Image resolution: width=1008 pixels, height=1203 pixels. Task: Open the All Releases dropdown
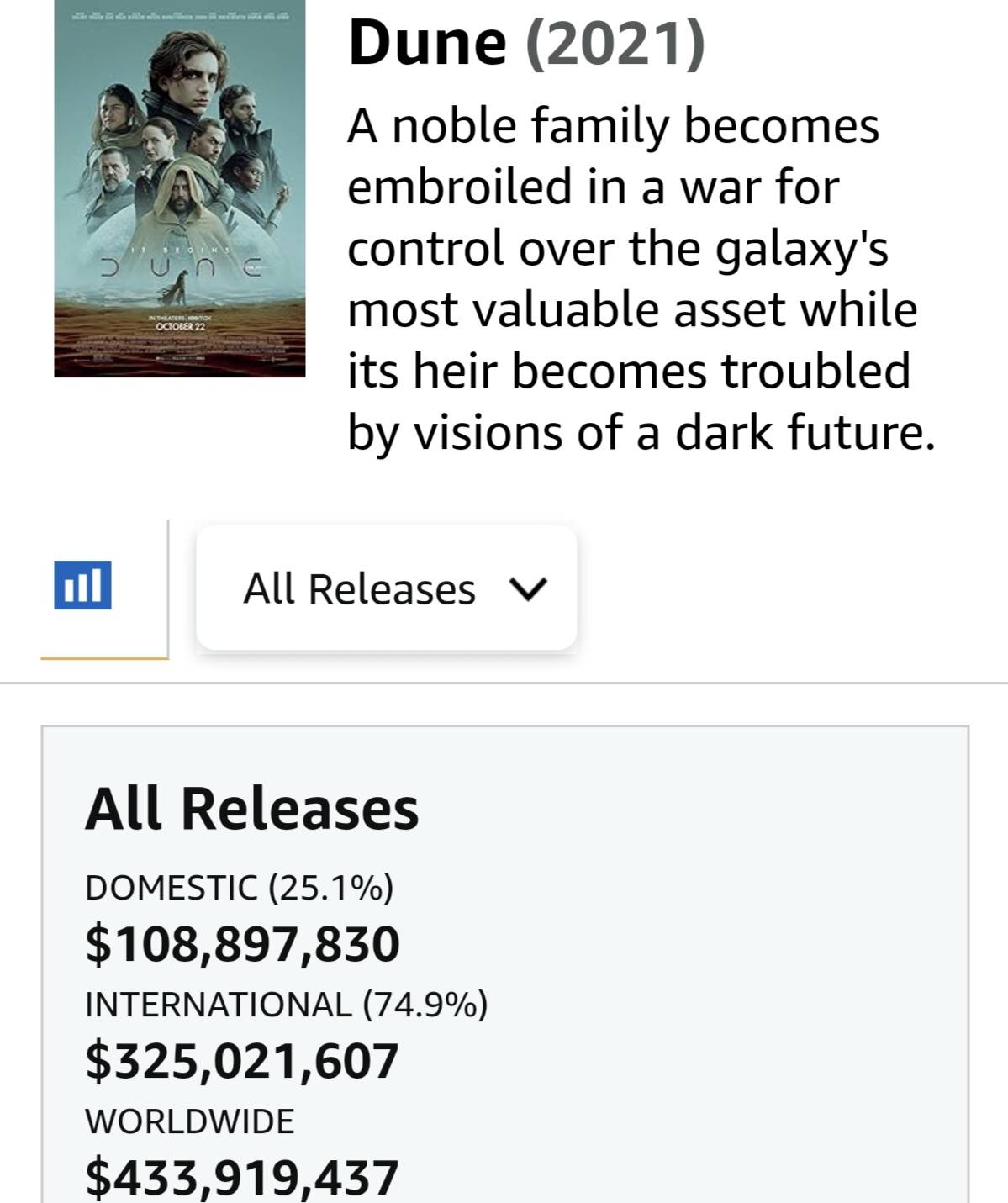(x=386, y=588)
